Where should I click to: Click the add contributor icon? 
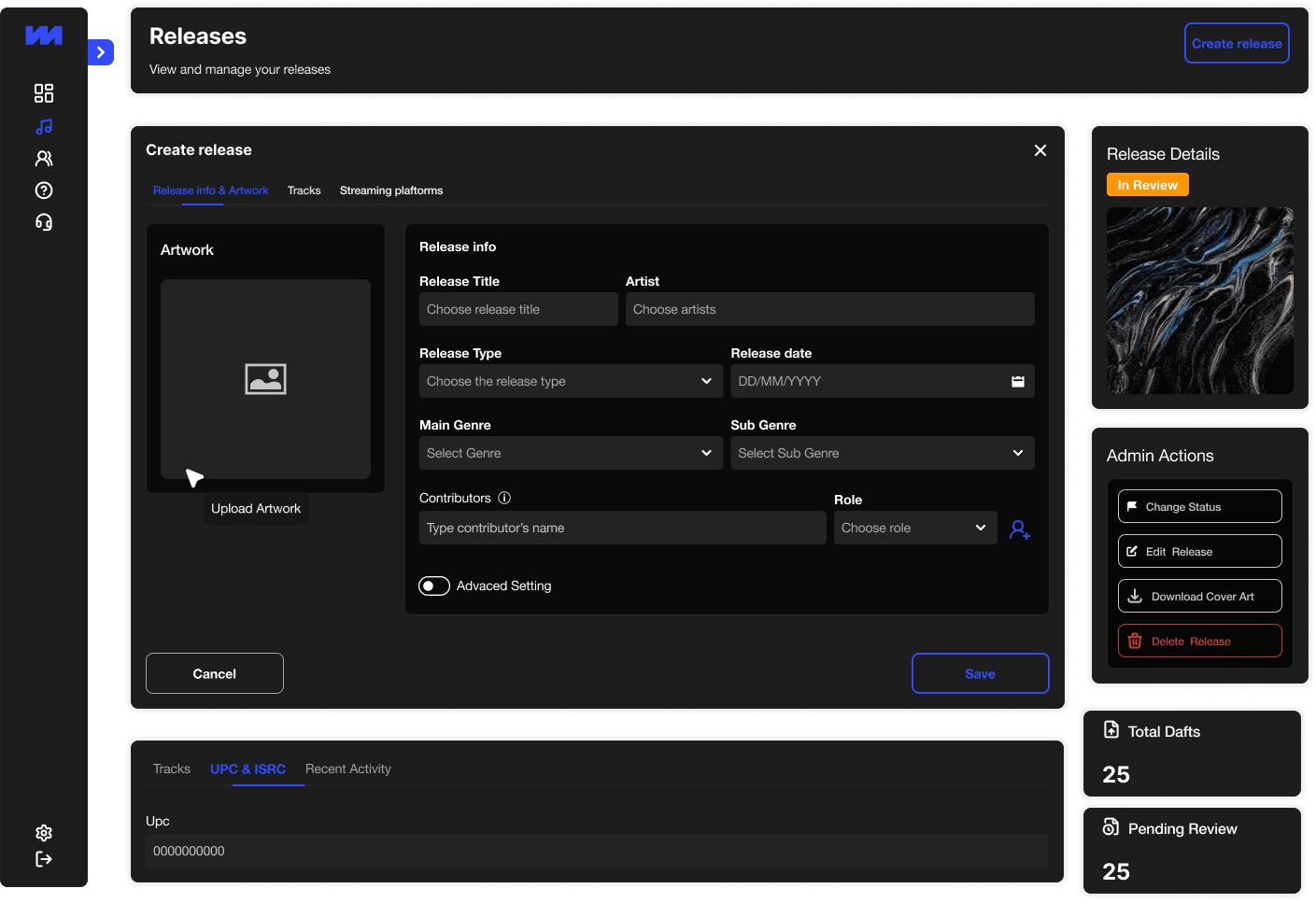coord(1020,529)
